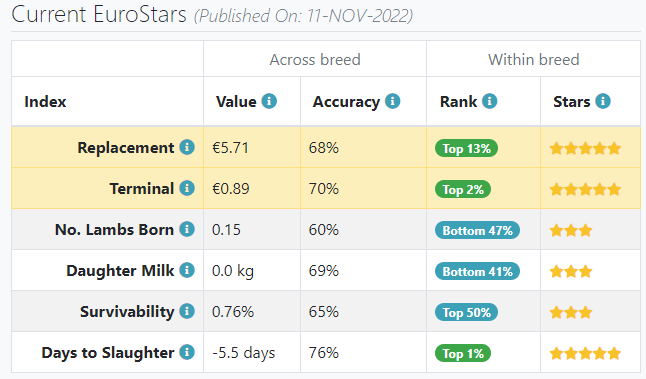This screenshot has height=379, width=646.
Task: Click the Top 2% rank badge
Action: 463,190
